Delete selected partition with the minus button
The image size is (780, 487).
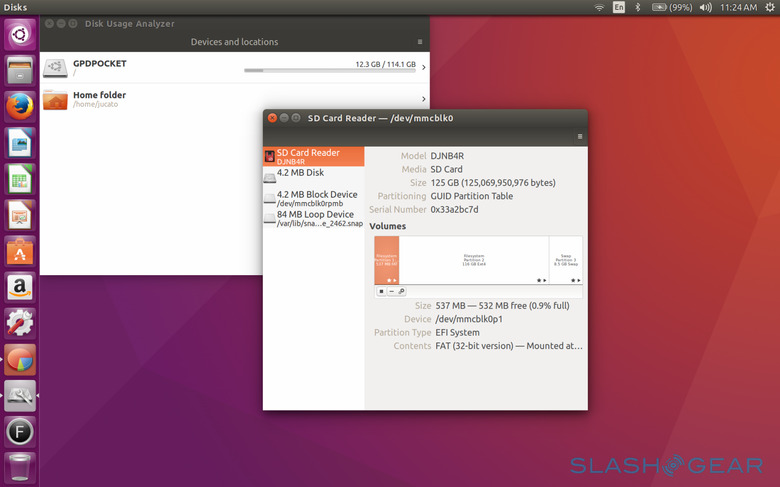(391, 292)
